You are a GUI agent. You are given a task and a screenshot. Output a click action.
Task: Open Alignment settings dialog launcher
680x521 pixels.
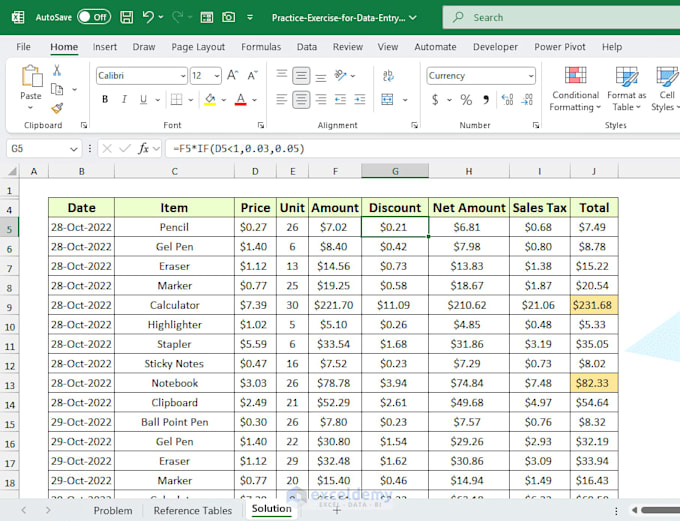(x=414, y=125)
